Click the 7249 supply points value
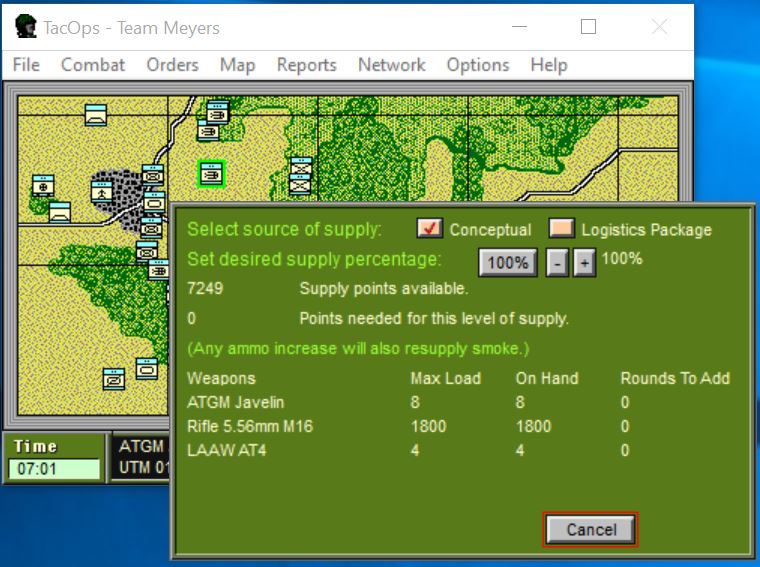 pyautogui.click(x=205, y=288)
